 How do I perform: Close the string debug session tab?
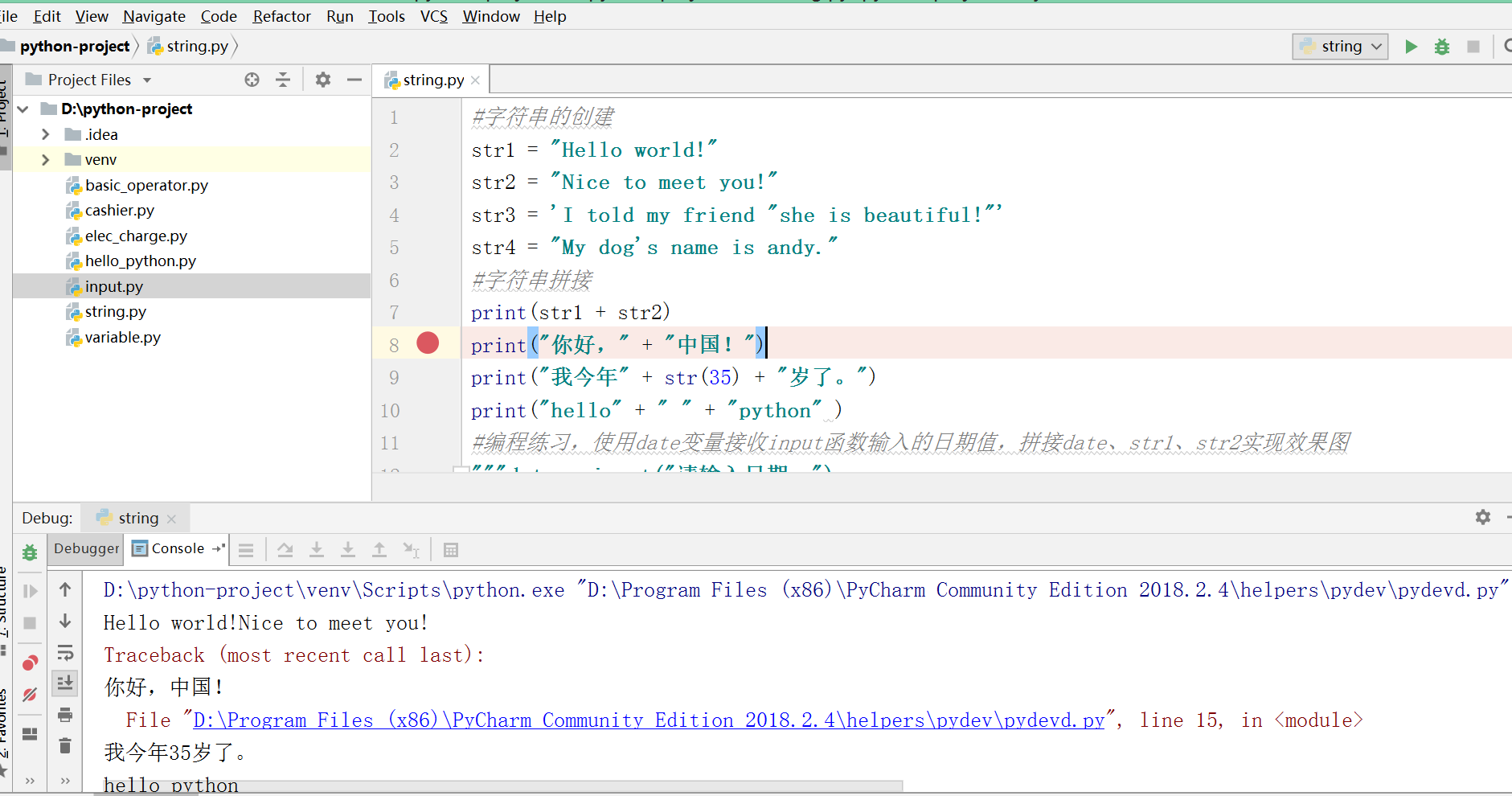click(171, 519)
